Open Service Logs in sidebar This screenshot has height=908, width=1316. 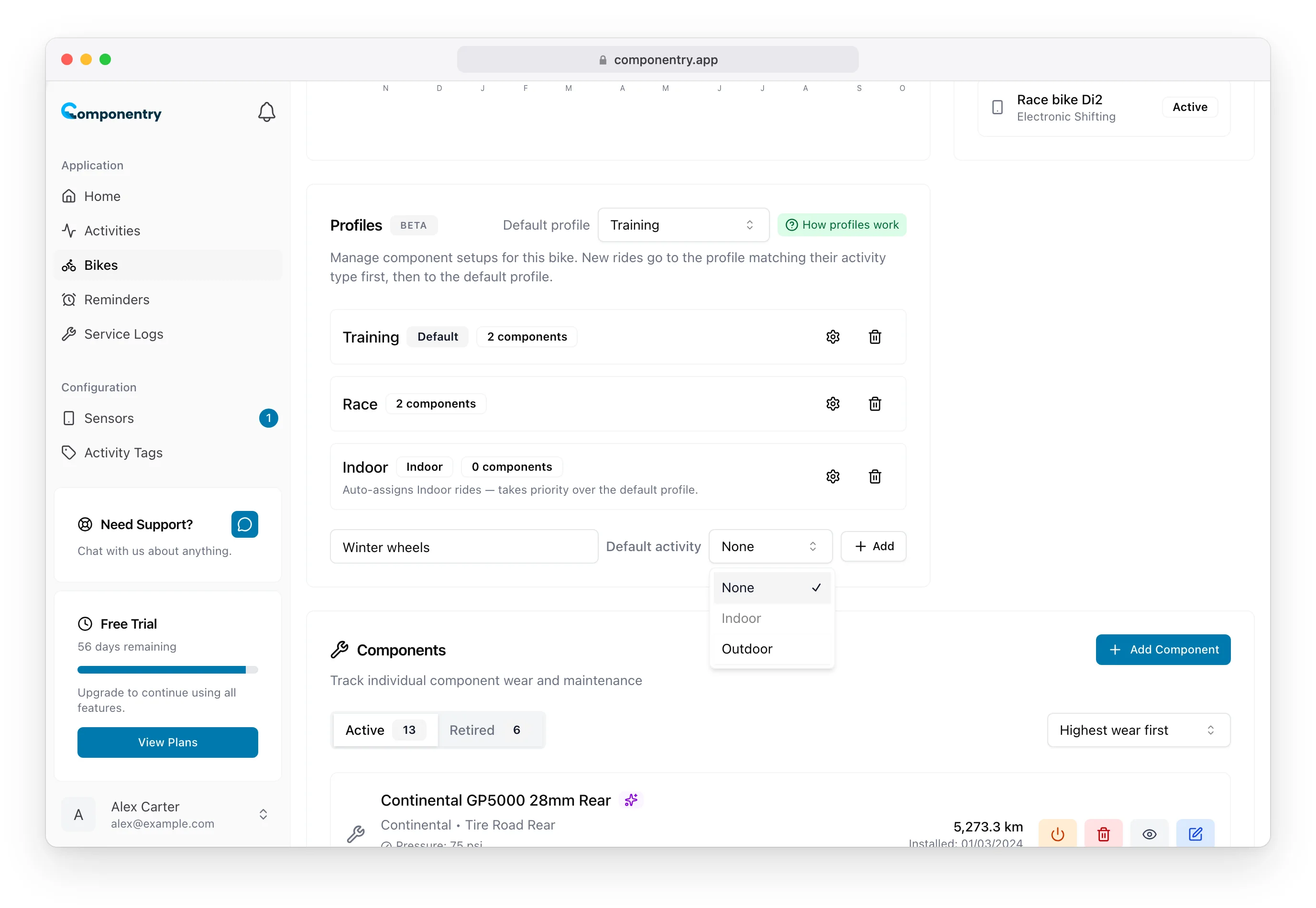[167, 334]
